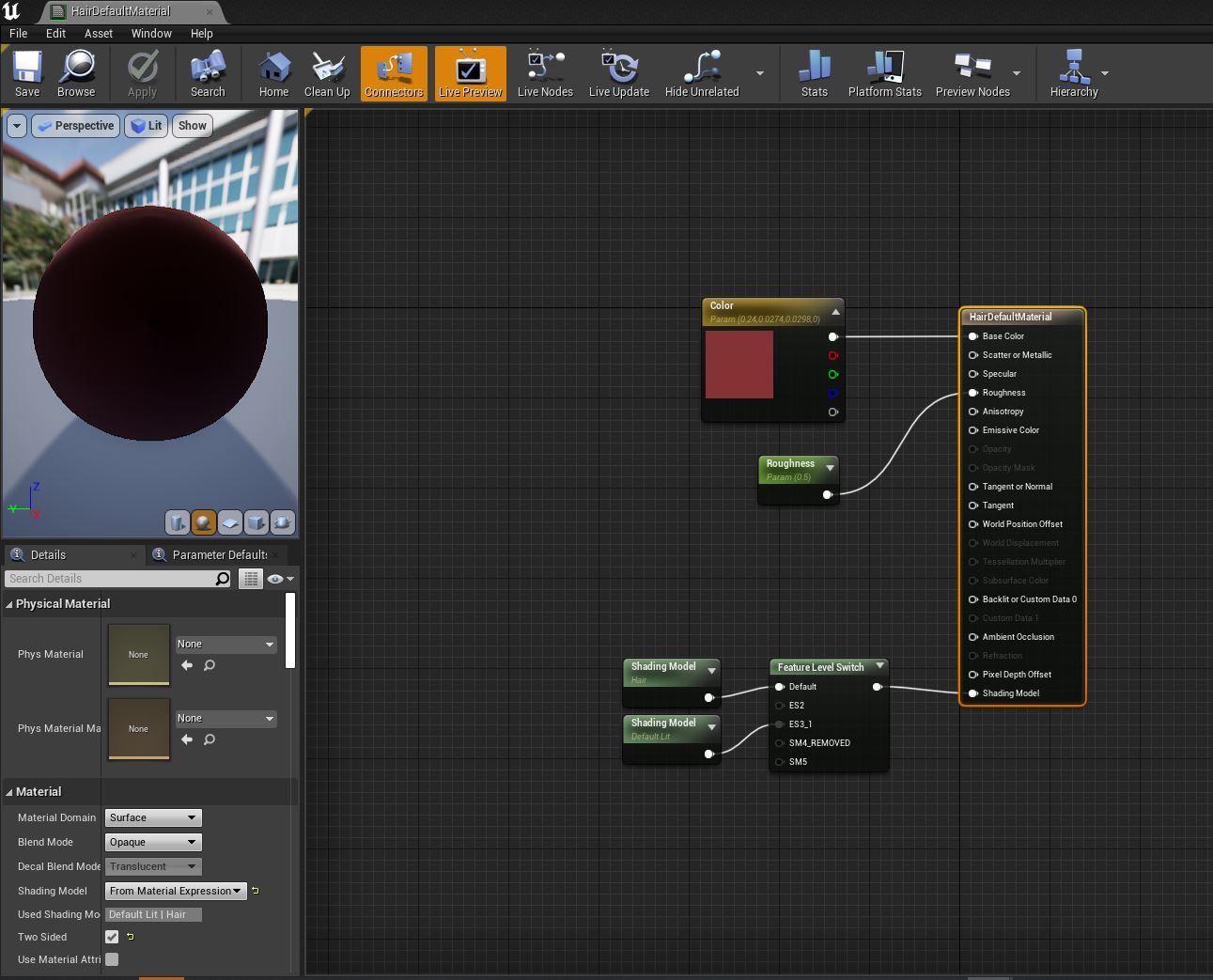Browse to asset in Content Browser
The width and height of the screenshot is (1213, 980).
pyautogui.click(x=76, y=73)
